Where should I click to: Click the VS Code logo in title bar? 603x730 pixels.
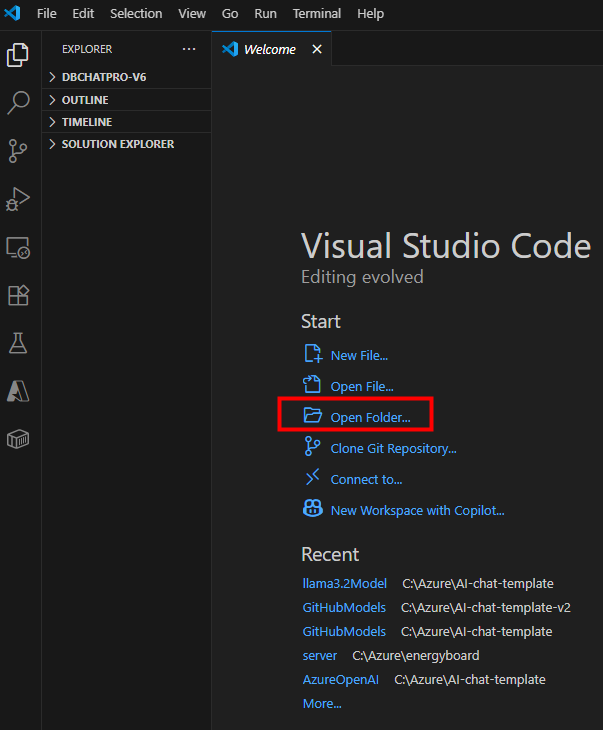coord(13,13)
